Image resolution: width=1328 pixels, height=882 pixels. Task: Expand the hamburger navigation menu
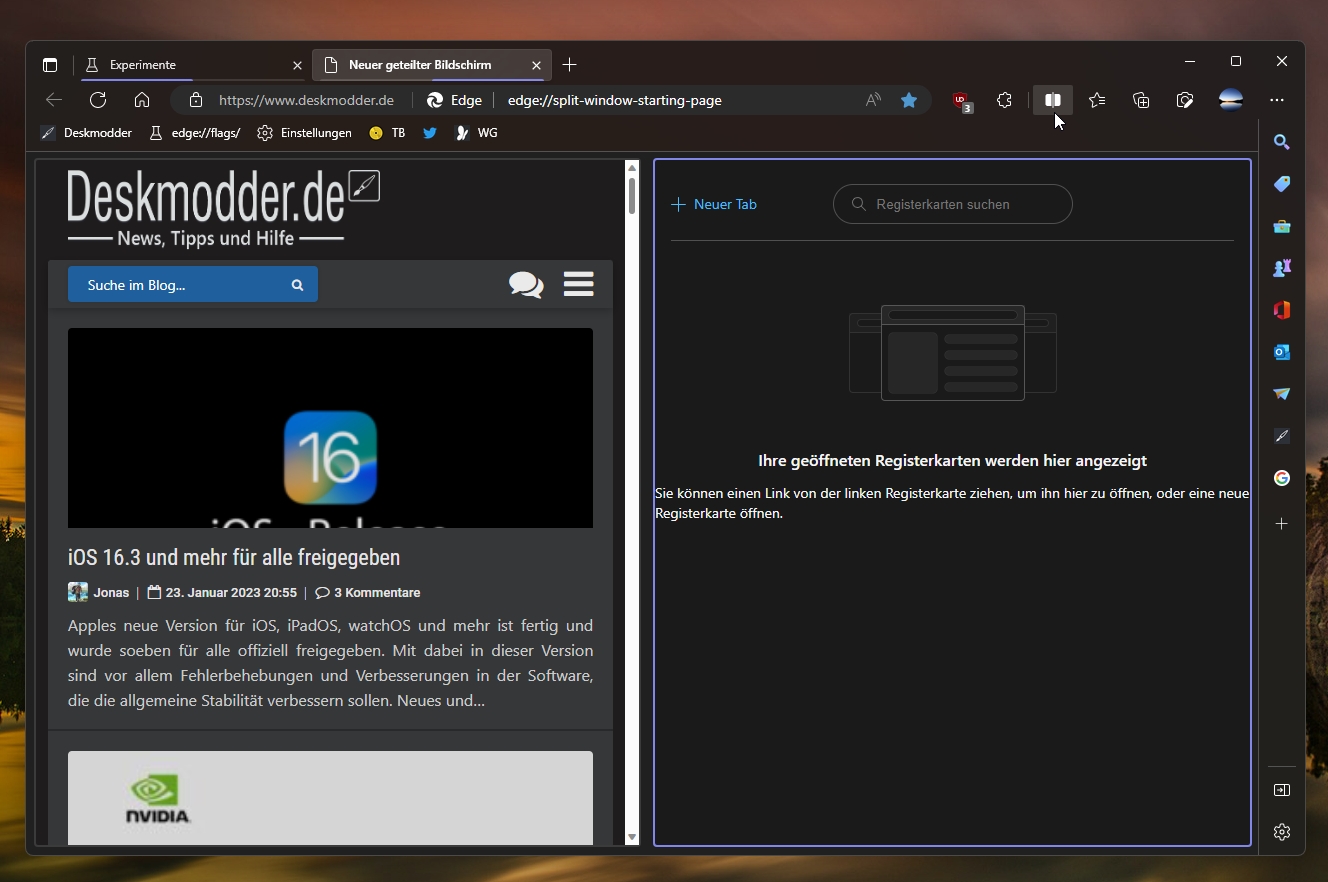point(578,284)
